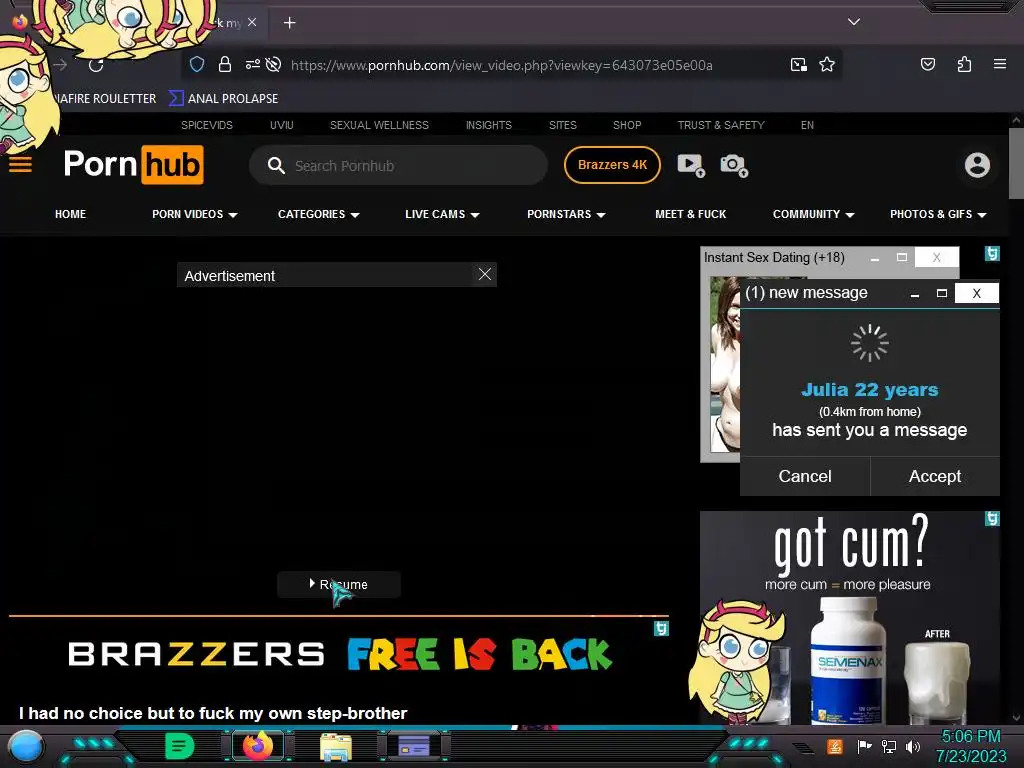
Task: Bookmark this page with the star
Action: [827, 64]
